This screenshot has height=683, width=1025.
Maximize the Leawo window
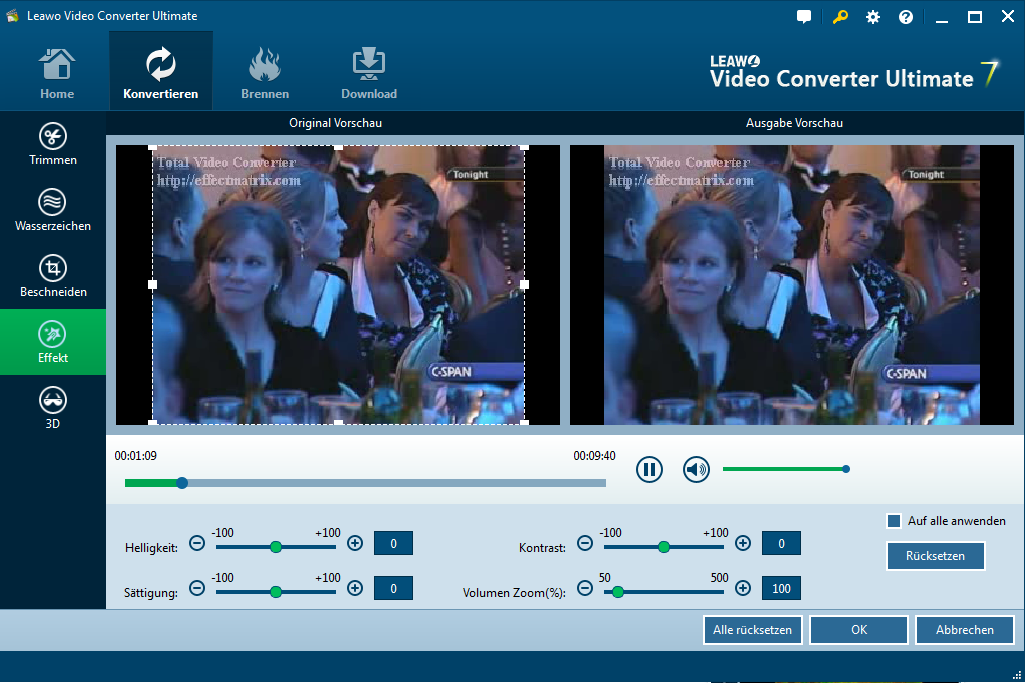(x=975, y=17)
